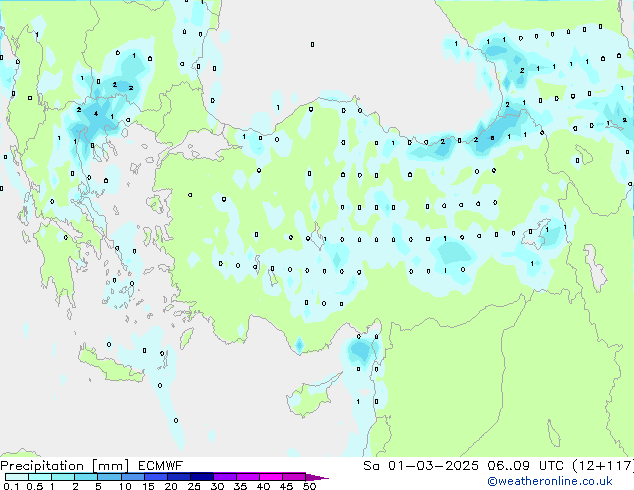Click the legend label '30'
This screenshot has height=490, width=634.
pyautogui.click(x=217, y=486)
